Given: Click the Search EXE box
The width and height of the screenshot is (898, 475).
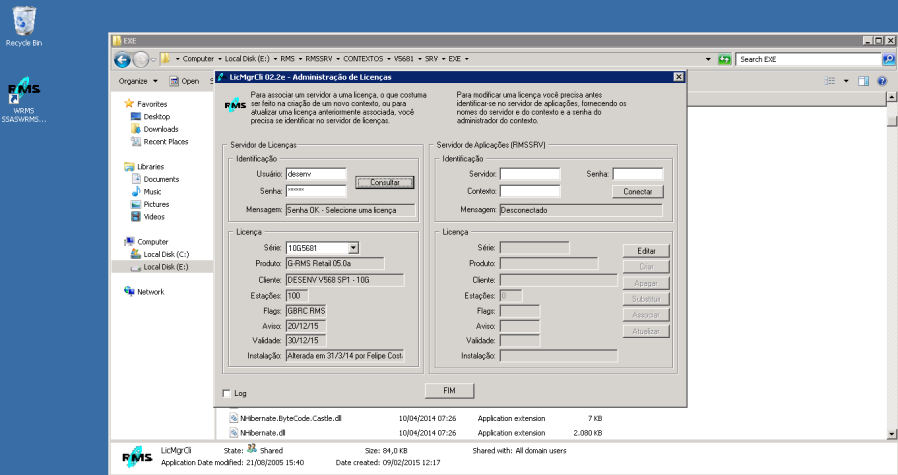Looking at the screenshot, I should (x=808, y=59).
